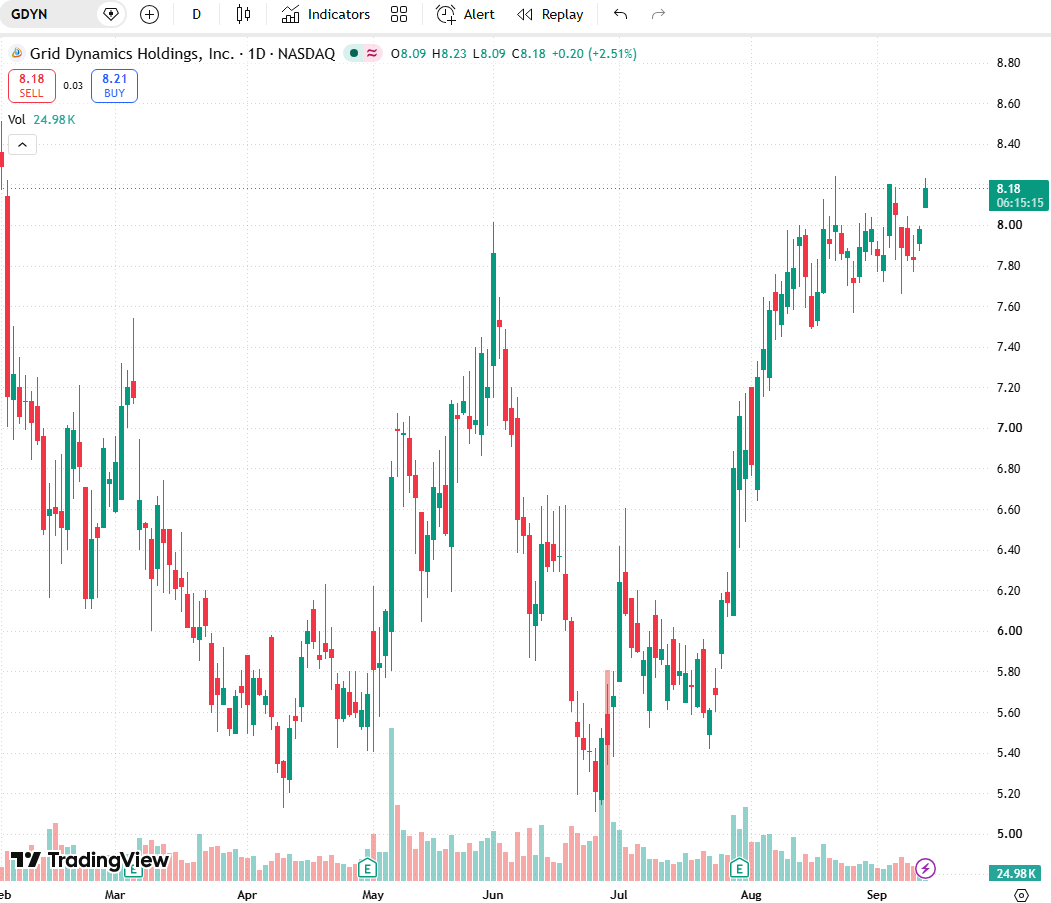Click the 0.03 spread value
The image size is (1051, 903).
click(73, 86)
